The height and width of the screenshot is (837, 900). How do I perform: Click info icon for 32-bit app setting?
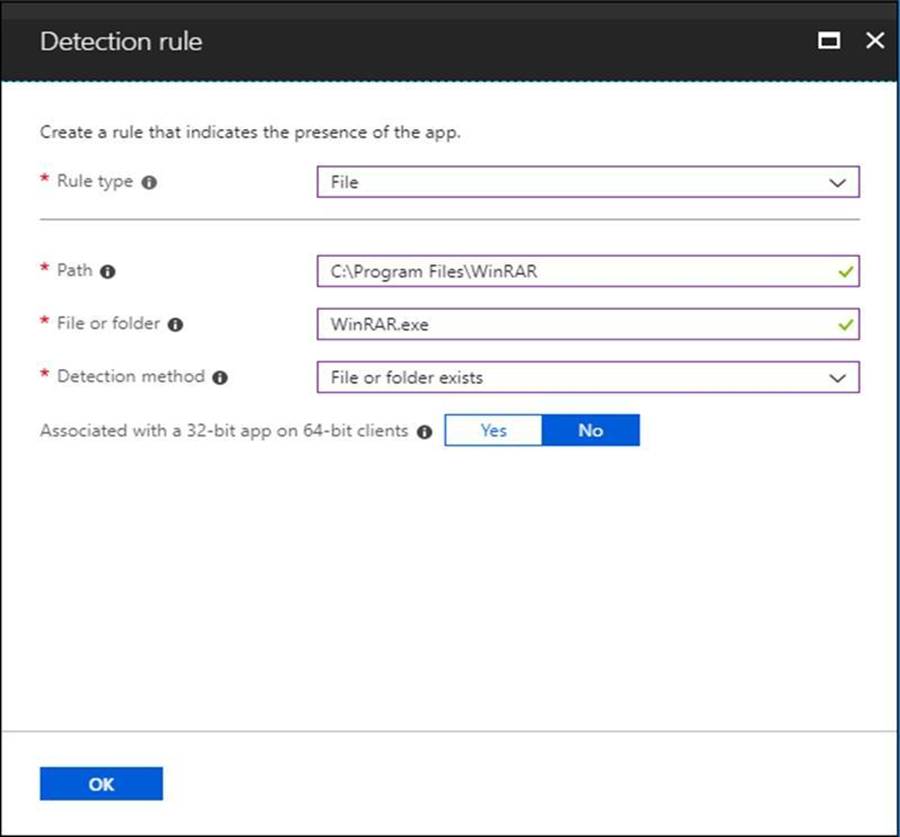(424, 432)
